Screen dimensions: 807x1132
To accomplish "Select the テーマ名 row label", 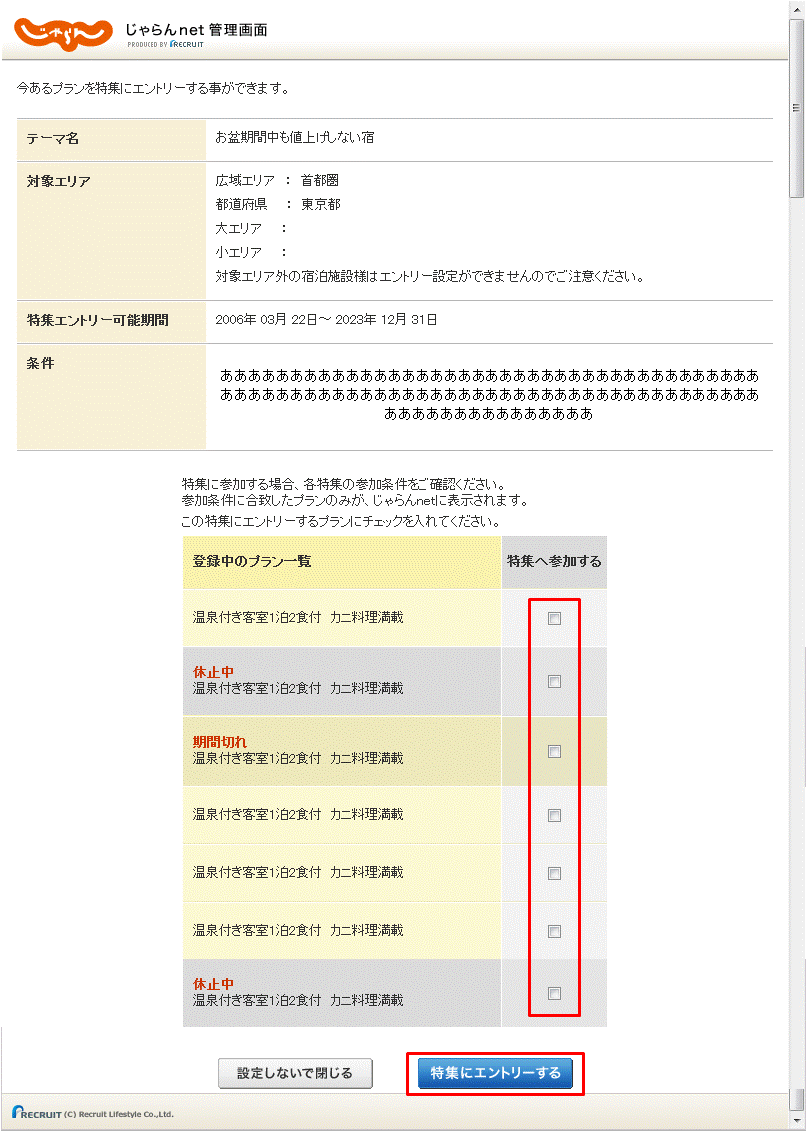I will 50,140.
